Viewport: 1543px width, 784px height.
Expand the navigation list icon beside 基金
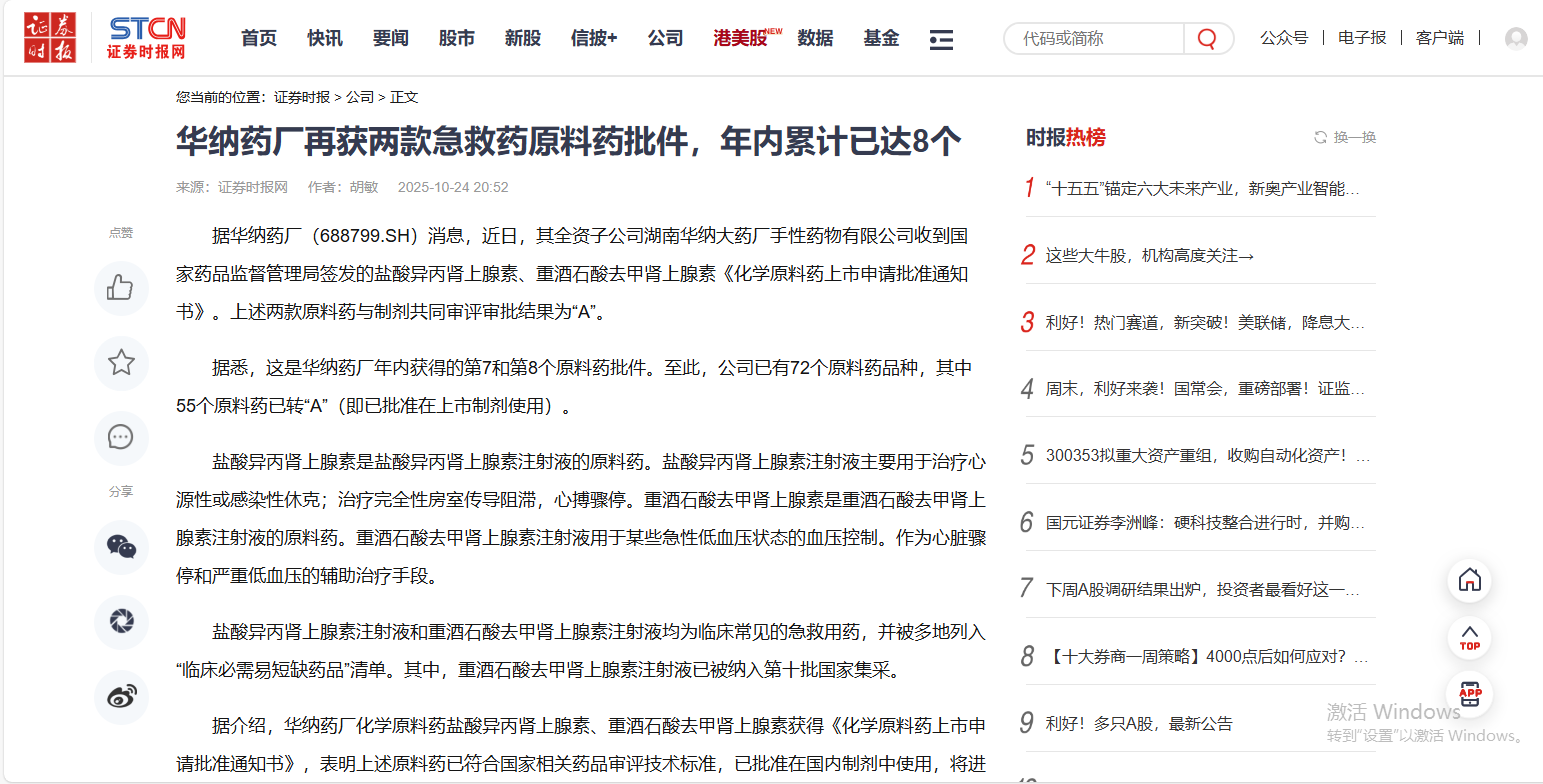940,38
